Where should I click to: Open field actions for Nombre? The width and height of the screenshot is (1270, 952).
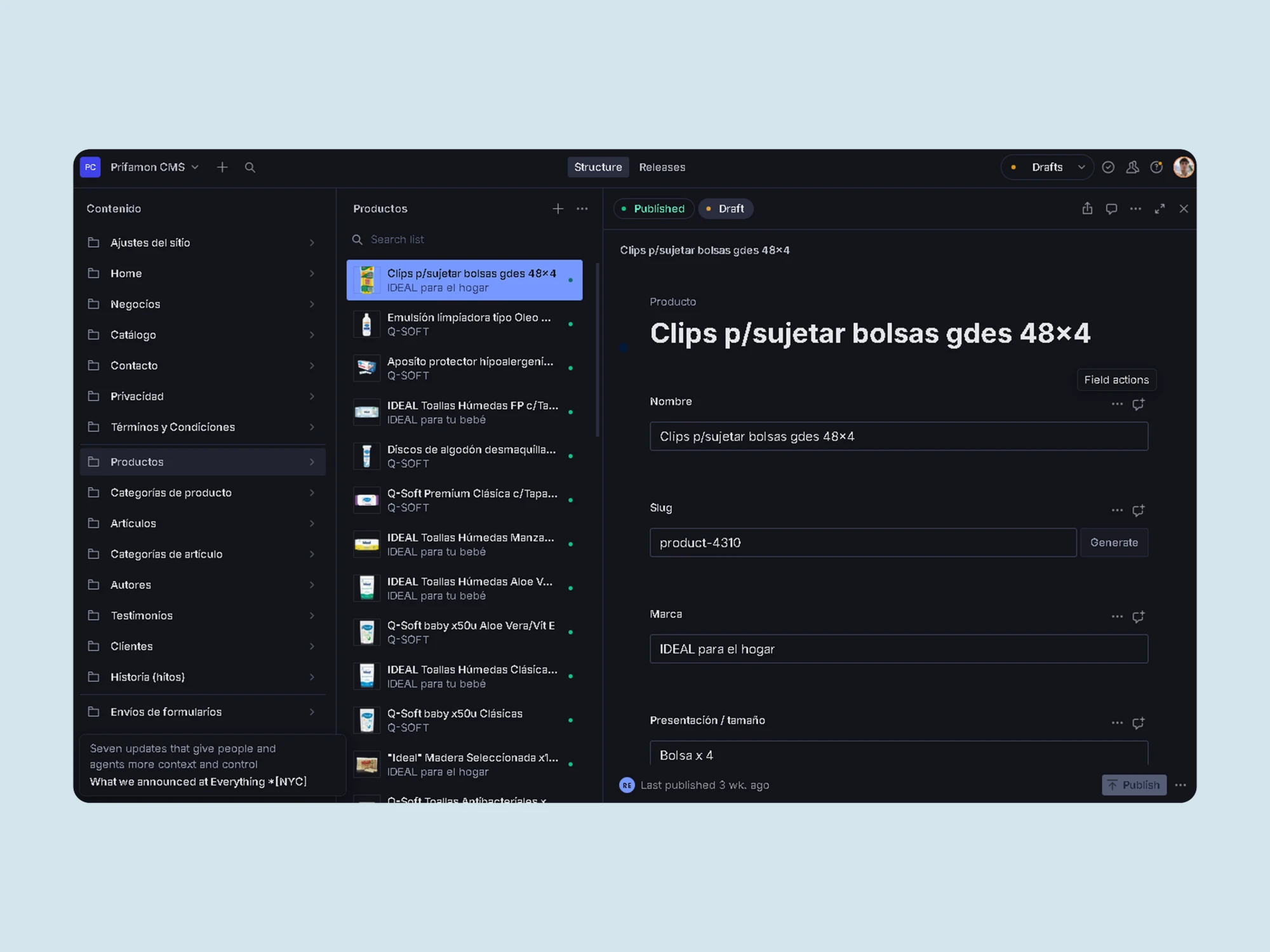1117,404
